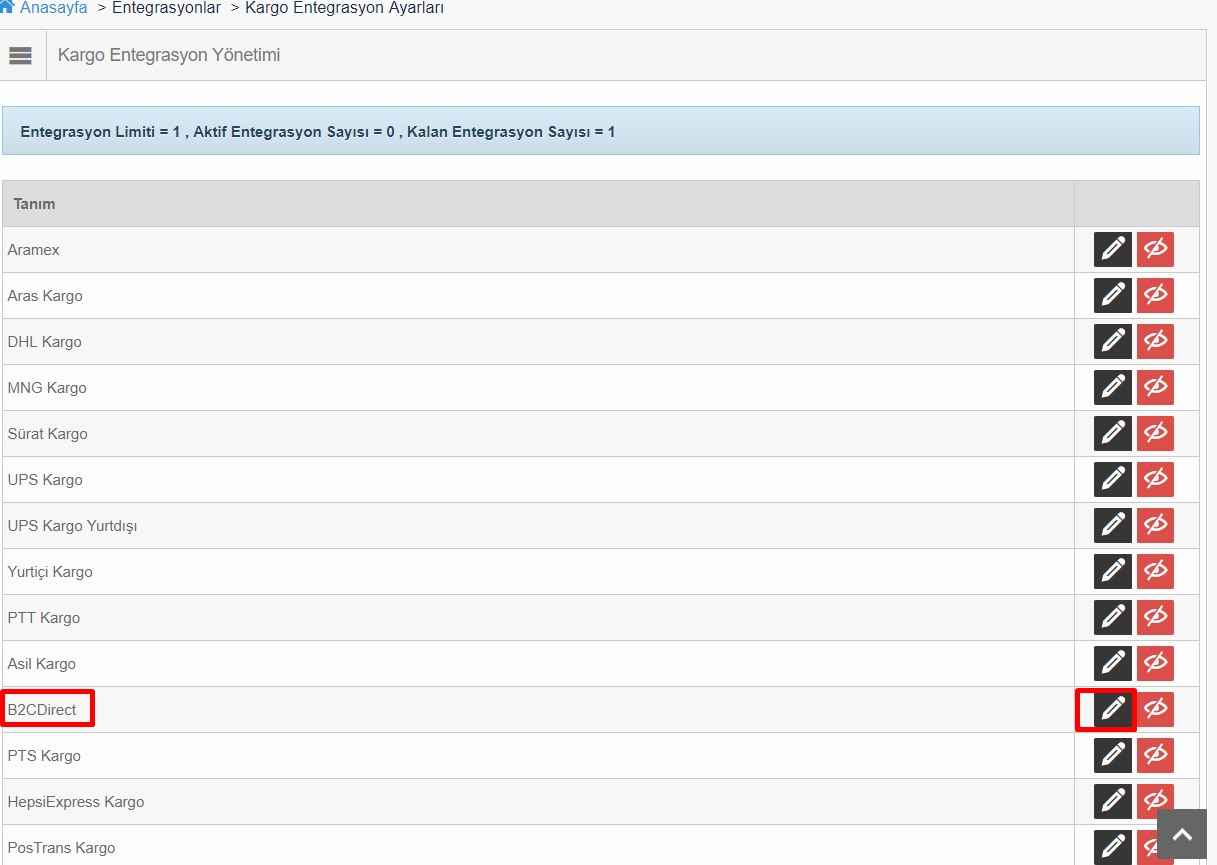Viewport: 1217px width, 865px height.
Task: Go to top with arrow button
Action: (x=1182, y=835)
